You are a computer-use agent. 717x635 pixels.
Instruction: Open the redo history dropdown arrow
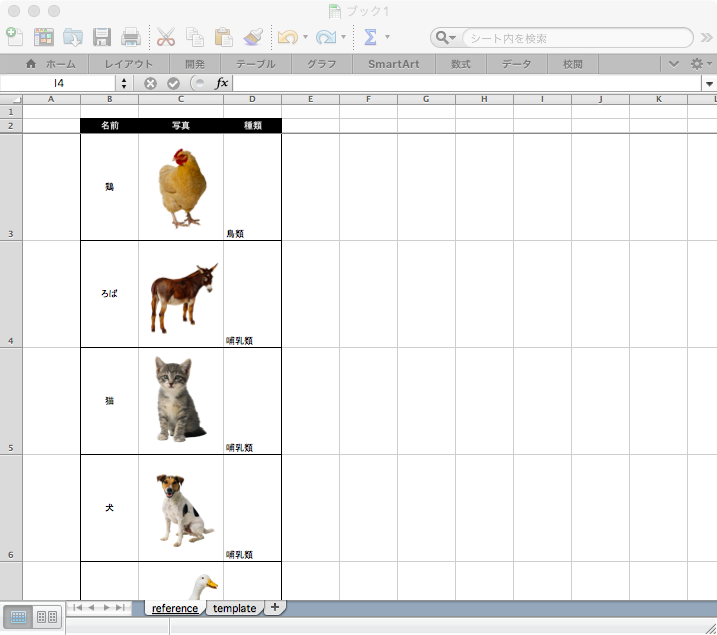point(343,38)
